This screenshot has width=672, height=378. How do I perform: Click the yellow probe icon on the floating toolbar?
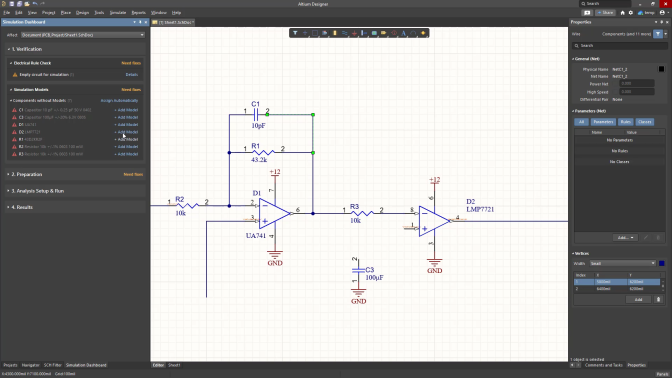tap(423, 33)
